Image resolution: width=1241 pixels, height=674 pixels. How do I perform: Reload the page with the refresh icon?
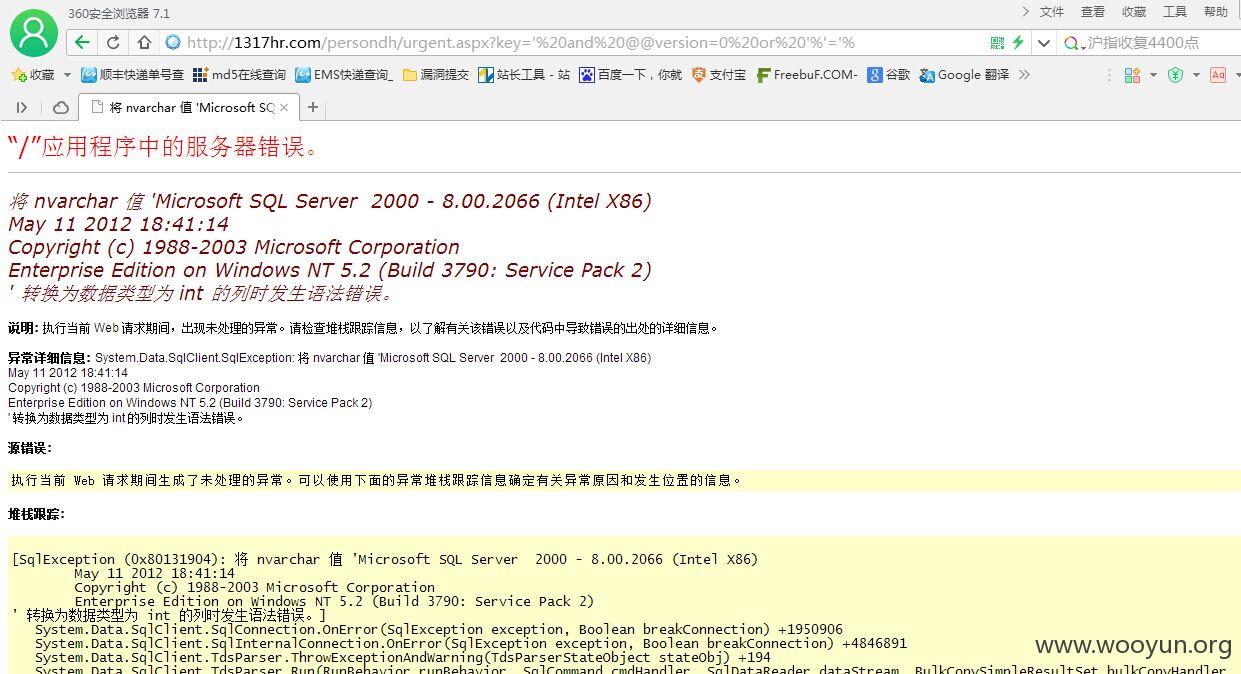click(x=113, y=42)
